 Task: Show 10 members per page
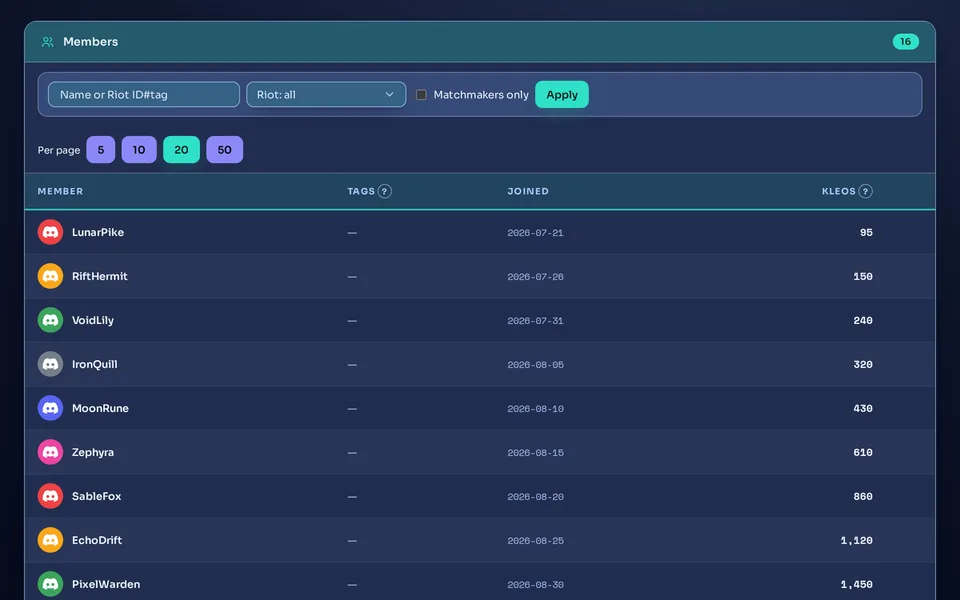[x=139, y=149]
